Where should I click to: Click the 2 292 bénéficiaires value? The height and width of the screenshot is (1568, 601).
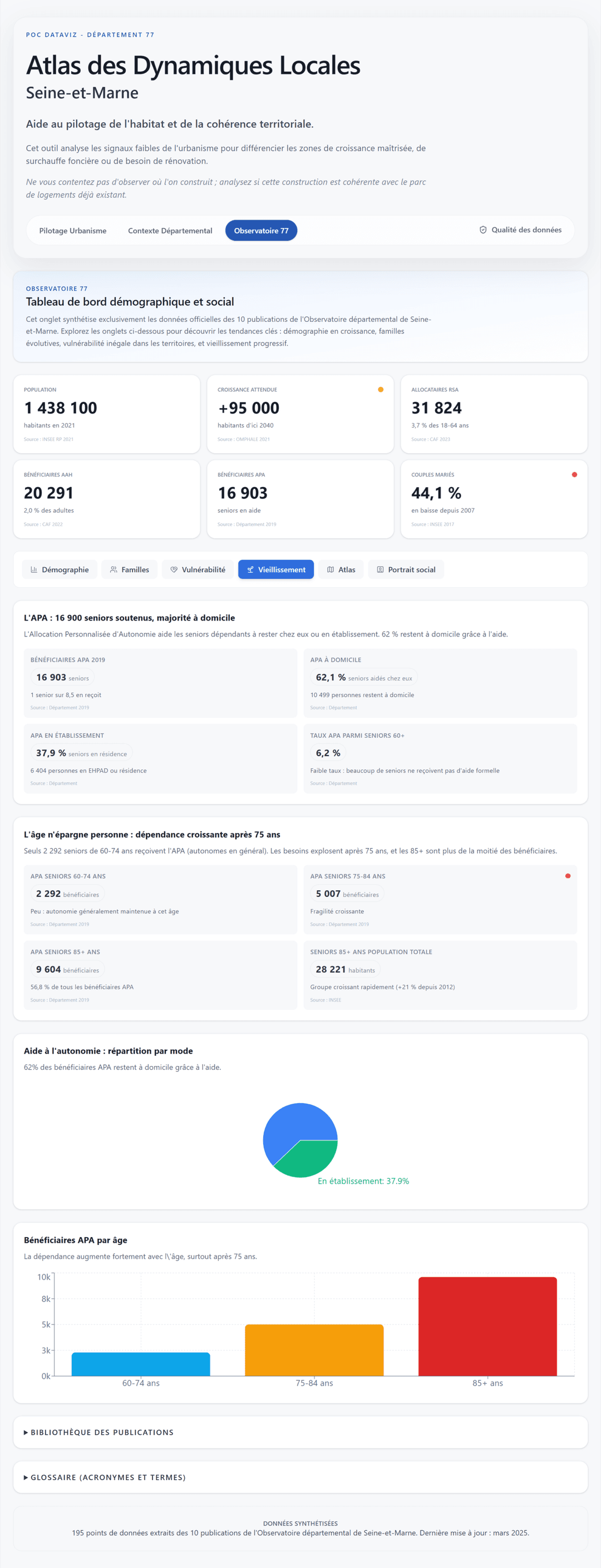(67, 894)
